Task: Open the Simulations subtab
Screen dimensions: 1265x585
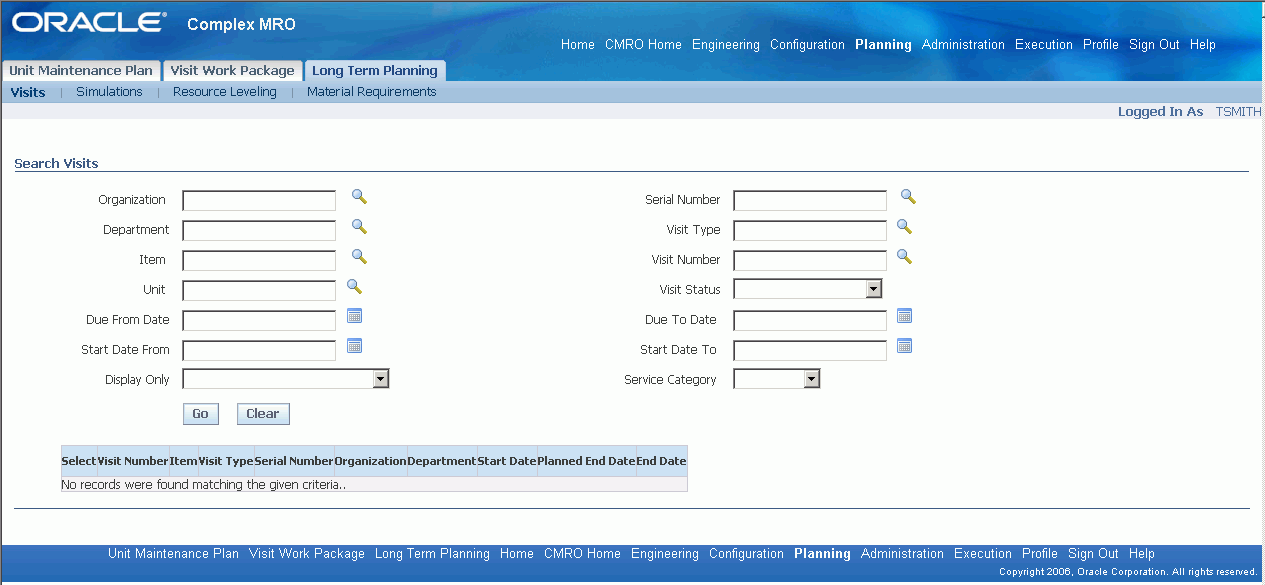Action: point(109,92)
